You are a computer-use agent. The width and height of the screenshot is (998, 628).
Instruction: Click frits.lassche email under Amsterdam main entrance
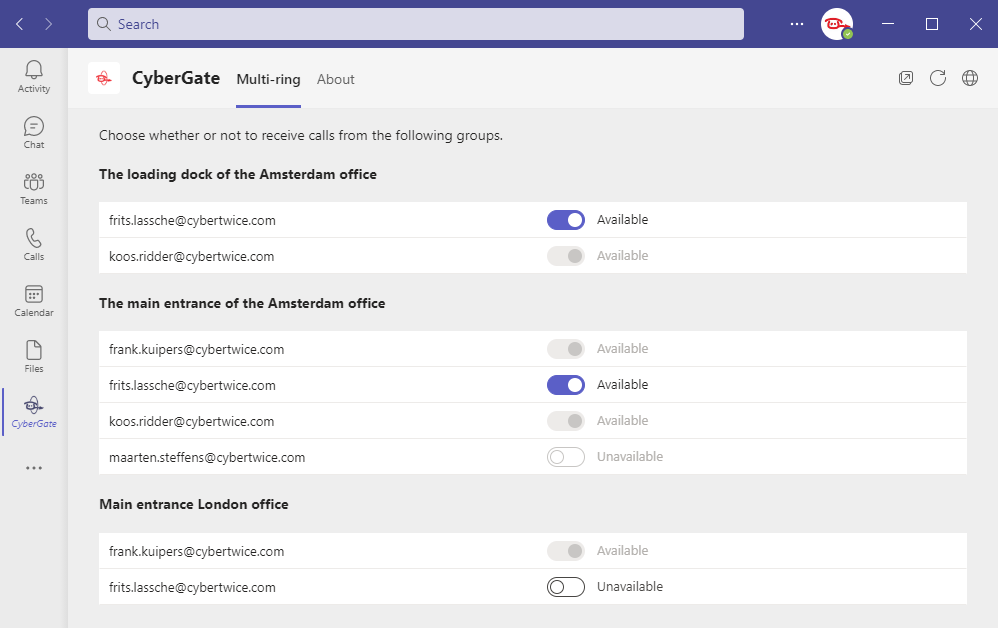click(x=192, y=386)
